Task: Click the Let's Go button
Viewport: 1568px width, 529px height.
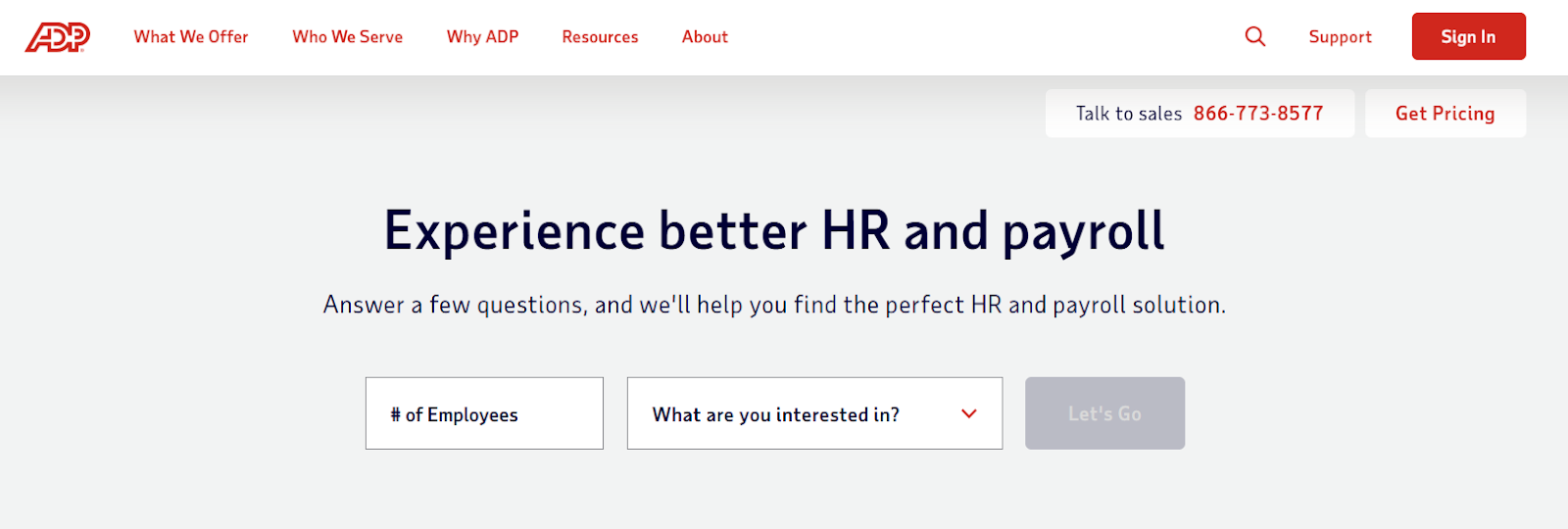Action: coord(1104,413)
